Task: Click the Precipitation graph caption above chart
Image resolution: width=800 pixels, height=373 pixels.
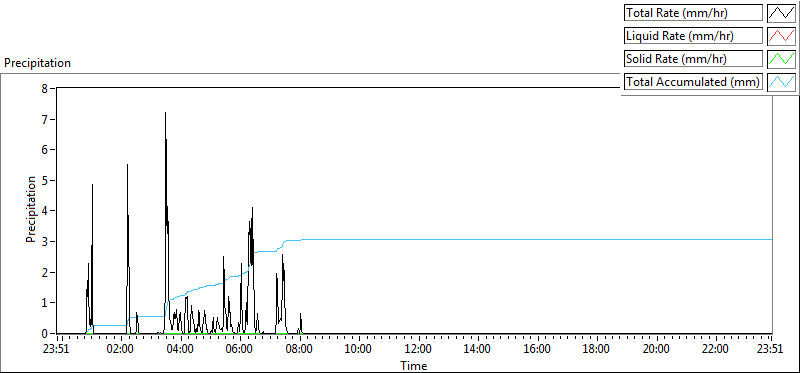Action: 37,63
